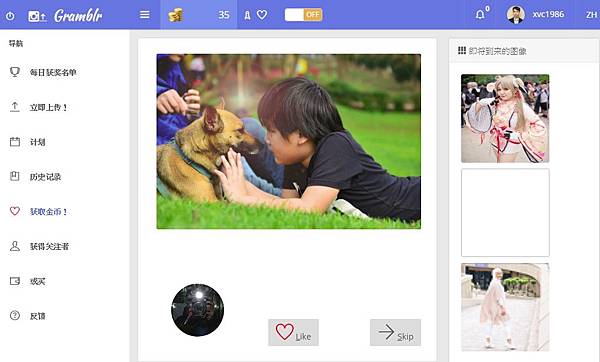Click the 导航 sidebar heading
Viewport: 600px width, 362px height.
point(16,44)
